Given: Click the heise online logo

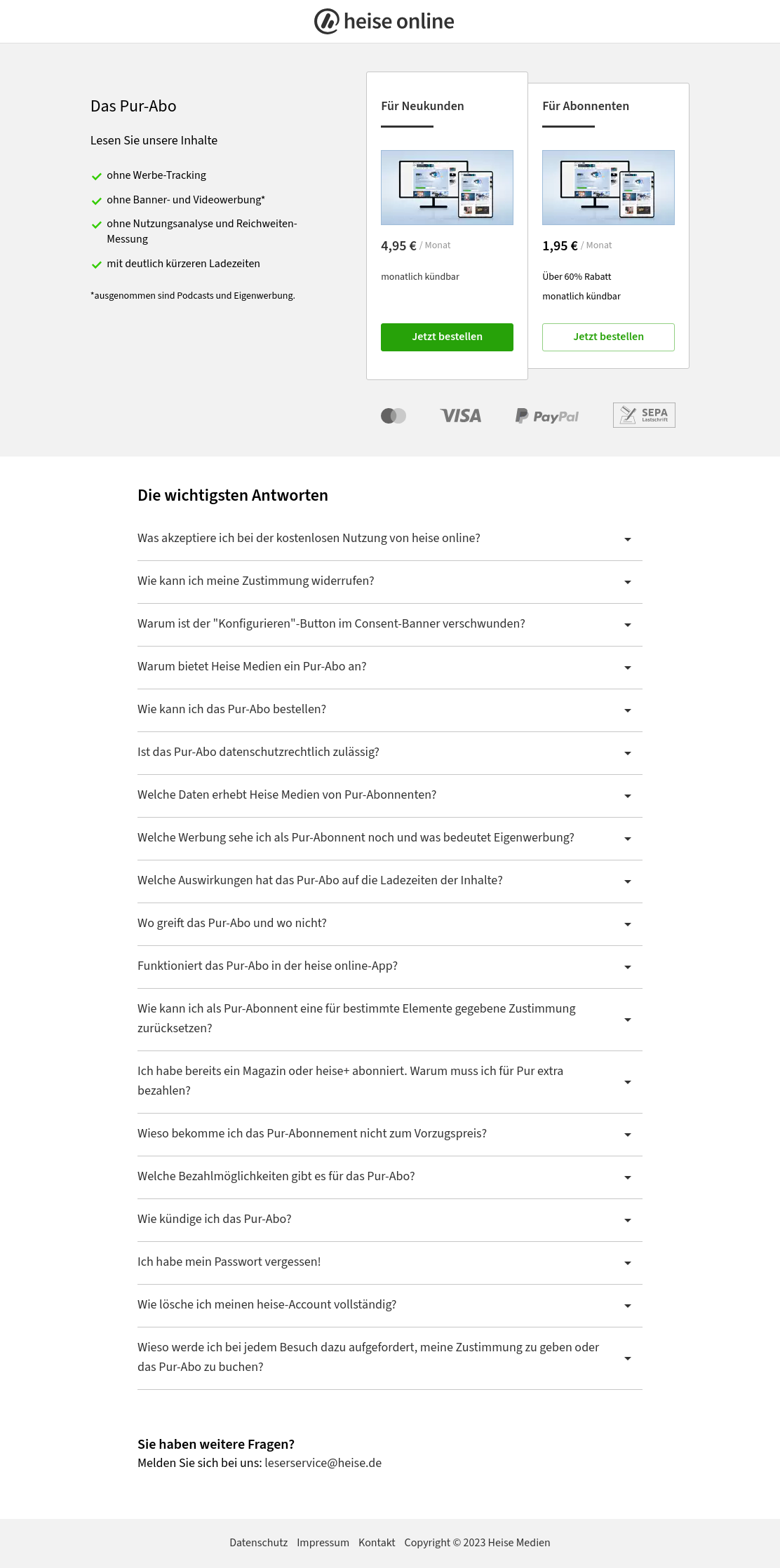Looking at the screenshot, I should coord(384,21).
